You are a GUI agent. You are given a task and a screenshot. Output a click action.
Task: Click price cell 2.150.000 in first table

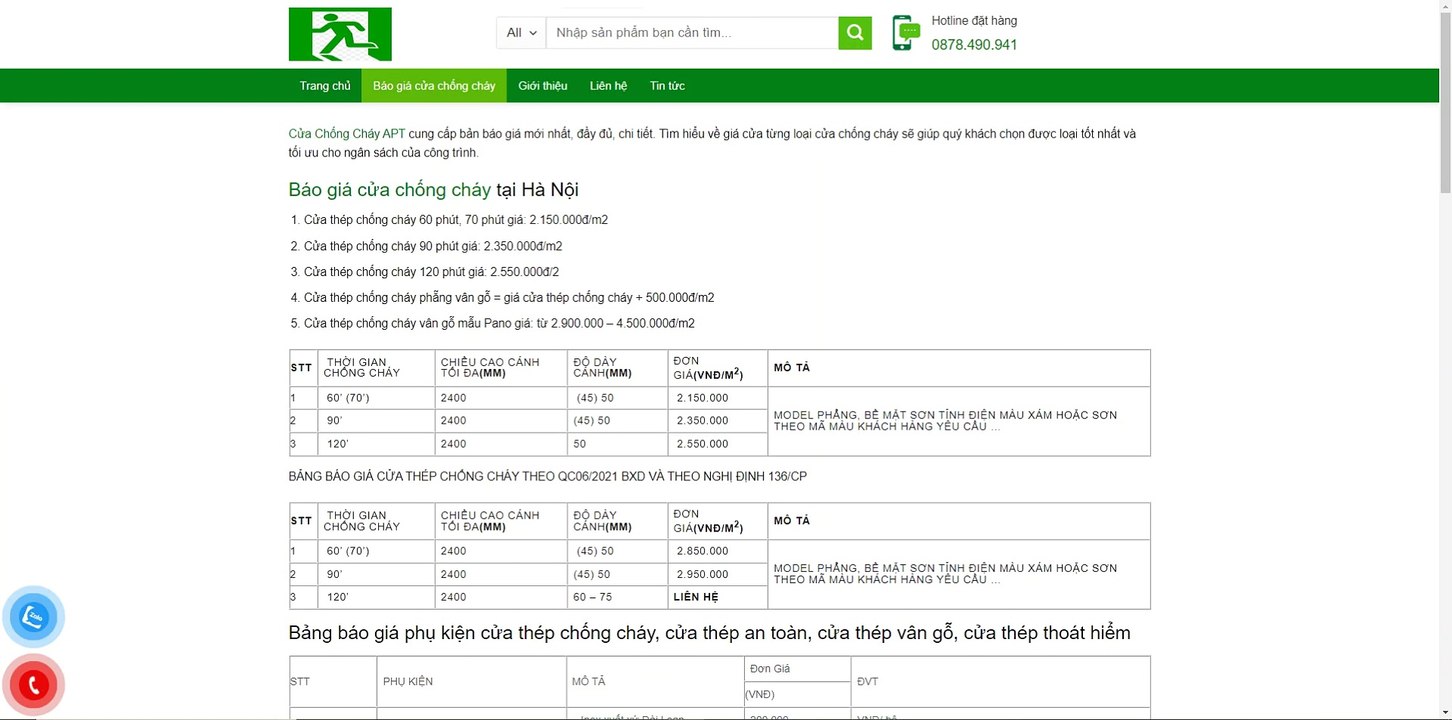tap(718, 398)
